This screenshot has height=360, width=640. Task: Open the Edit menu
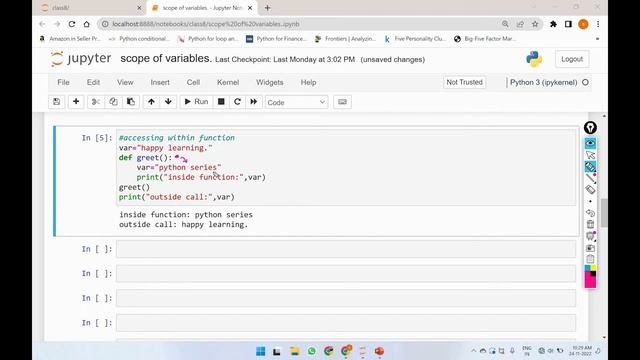click(93, 82)
